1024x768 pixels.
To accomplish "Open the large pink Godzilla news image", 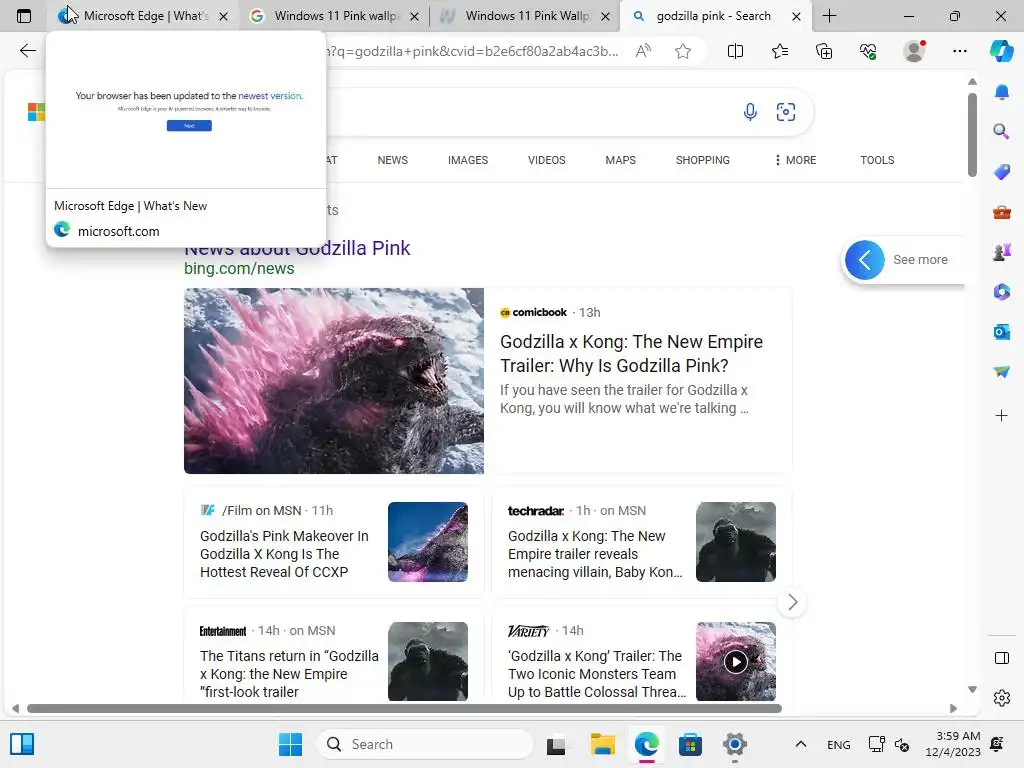I will point(334,381).
